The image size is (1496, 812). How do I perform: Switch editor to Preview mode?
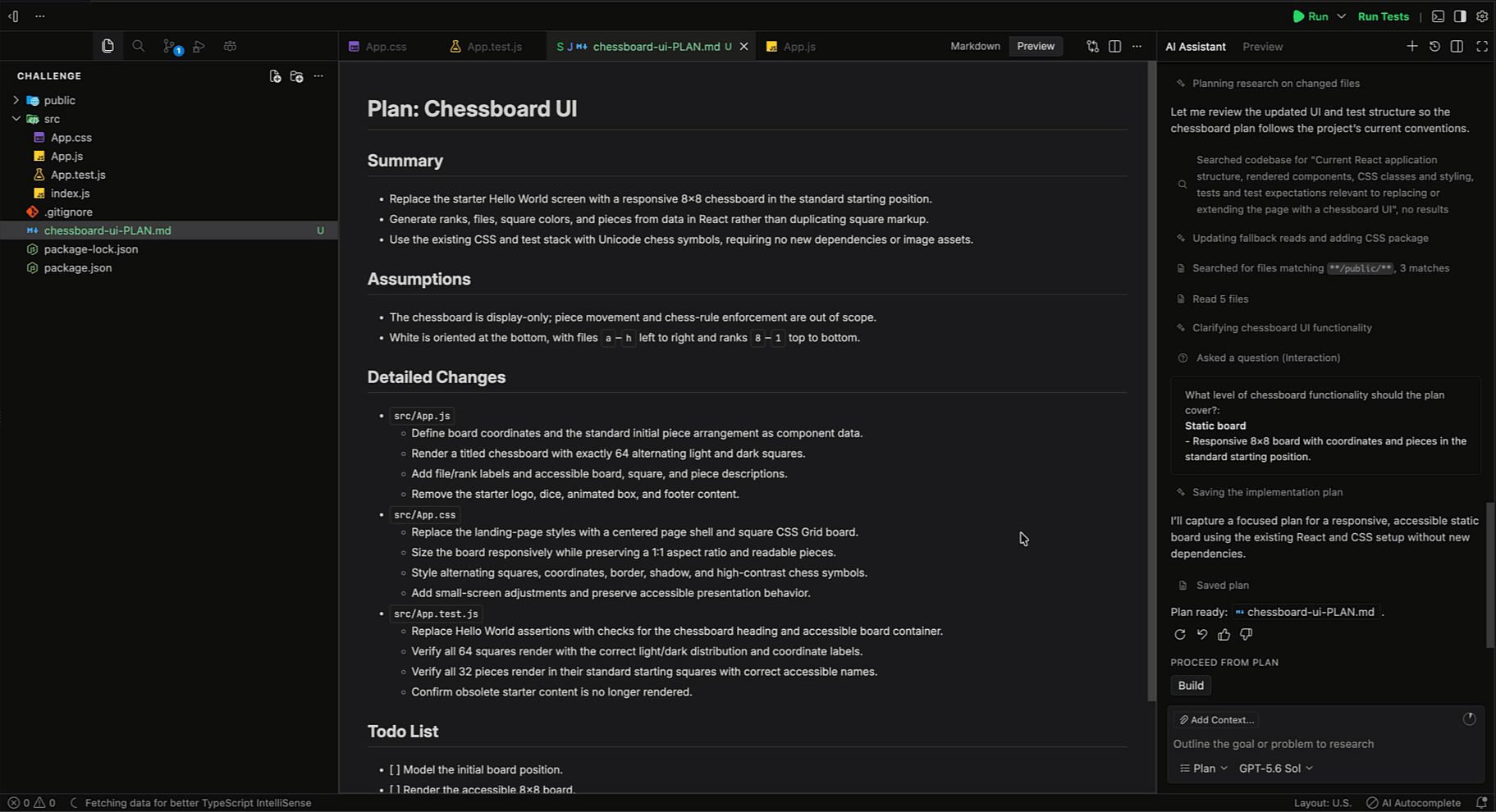(1036, 47)
